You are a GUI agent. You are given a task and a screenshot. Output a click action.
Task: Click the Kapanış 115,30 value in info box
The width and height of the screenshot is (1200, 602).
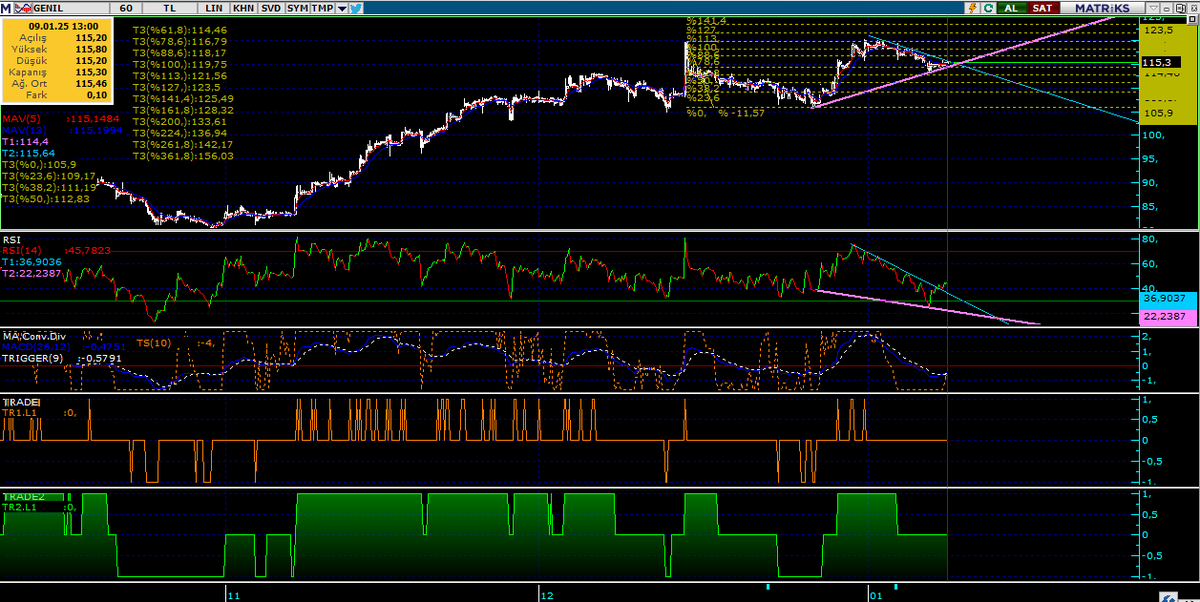point(91,73)
